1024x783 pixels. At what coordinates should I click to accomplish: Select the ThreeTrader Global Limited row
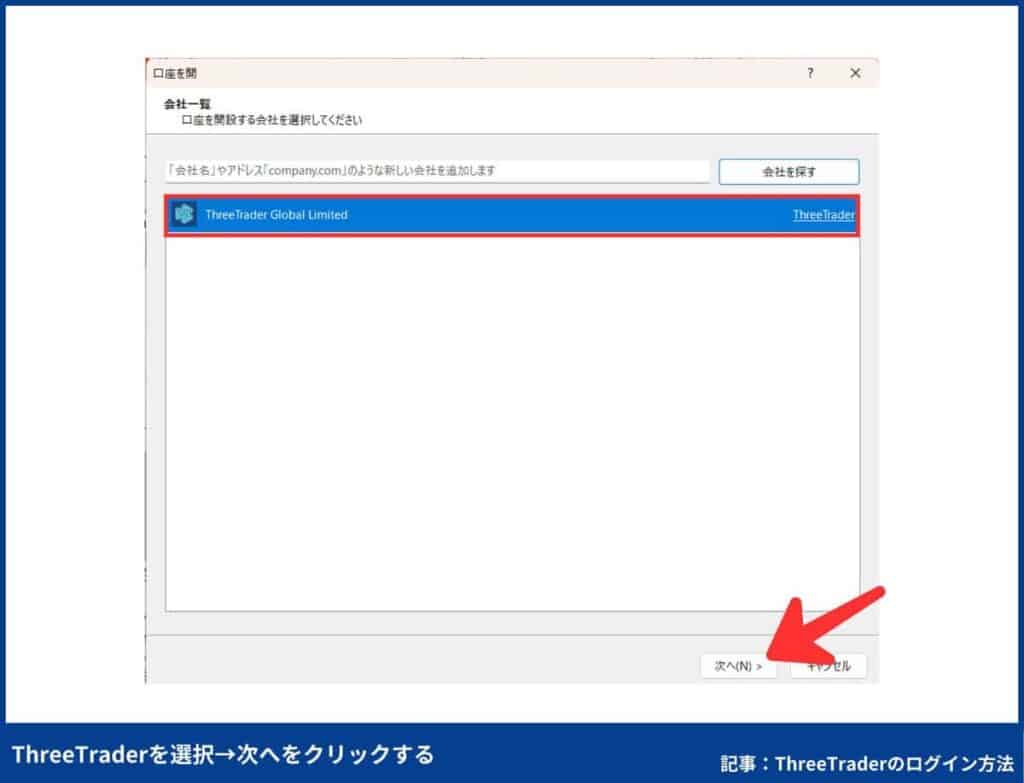coord(512,215)
